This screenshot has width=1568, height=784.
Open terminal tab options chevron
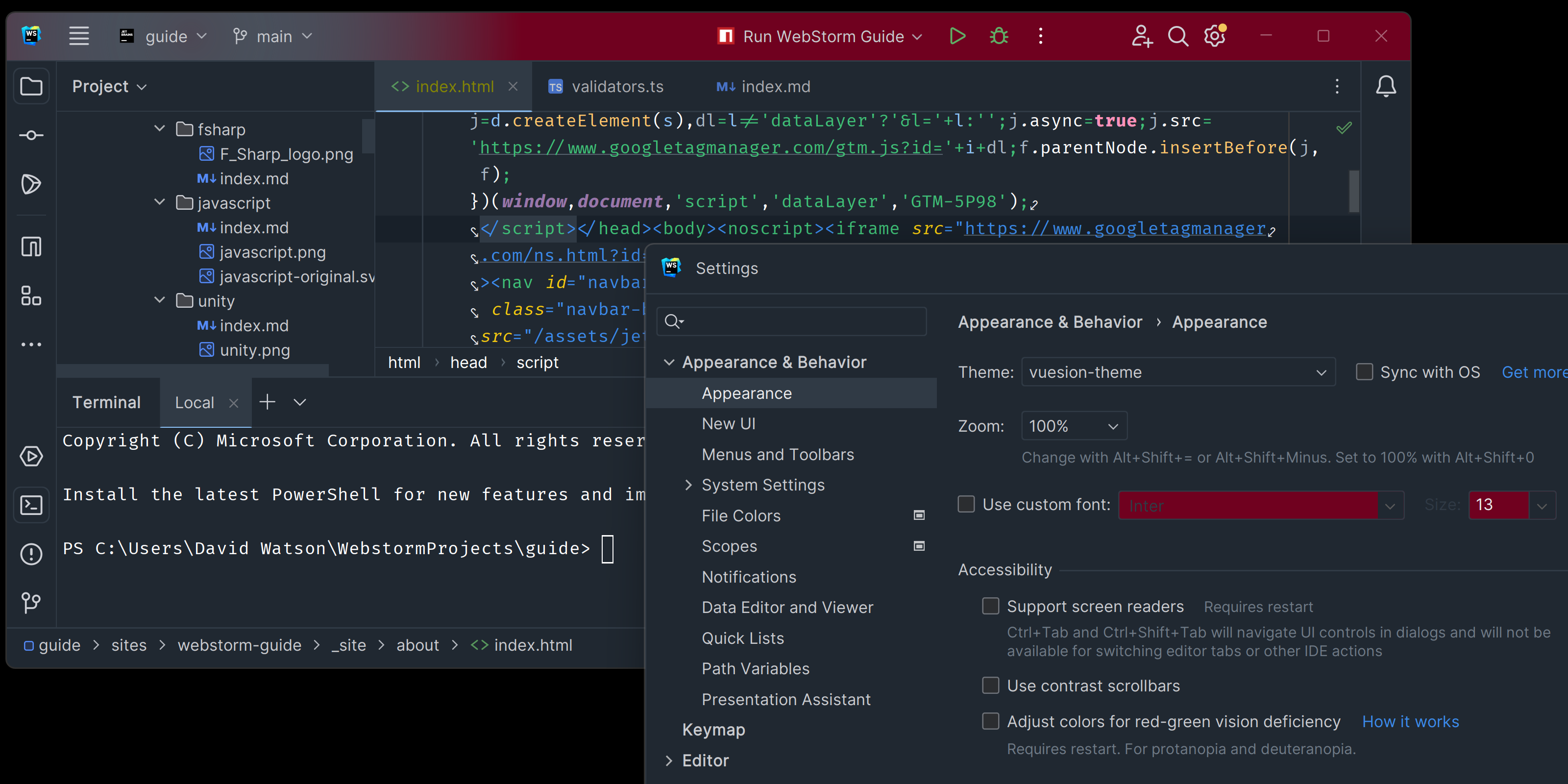(299, 402)
